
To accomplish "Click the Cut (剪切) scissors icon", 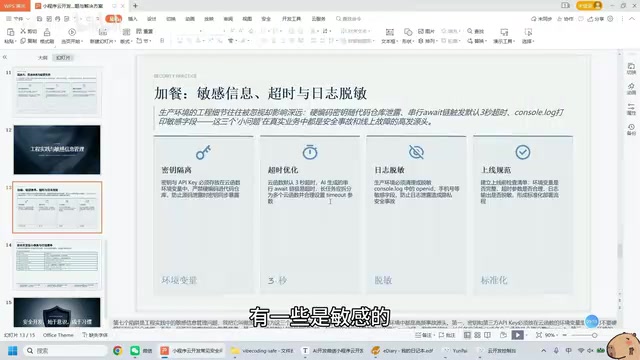I will click(23, 31).
